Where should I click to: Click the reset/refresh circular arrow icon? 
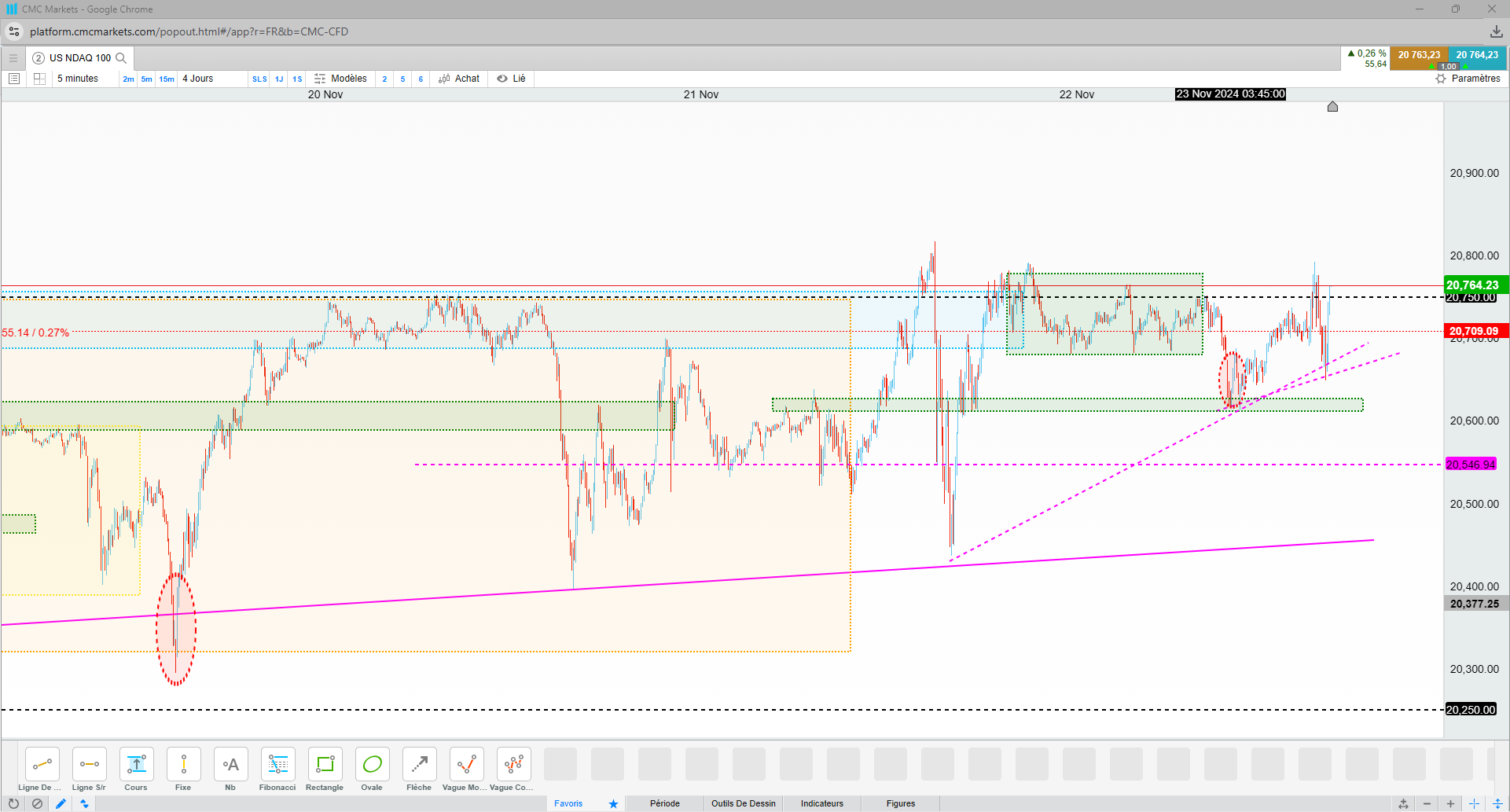[13, 803]
